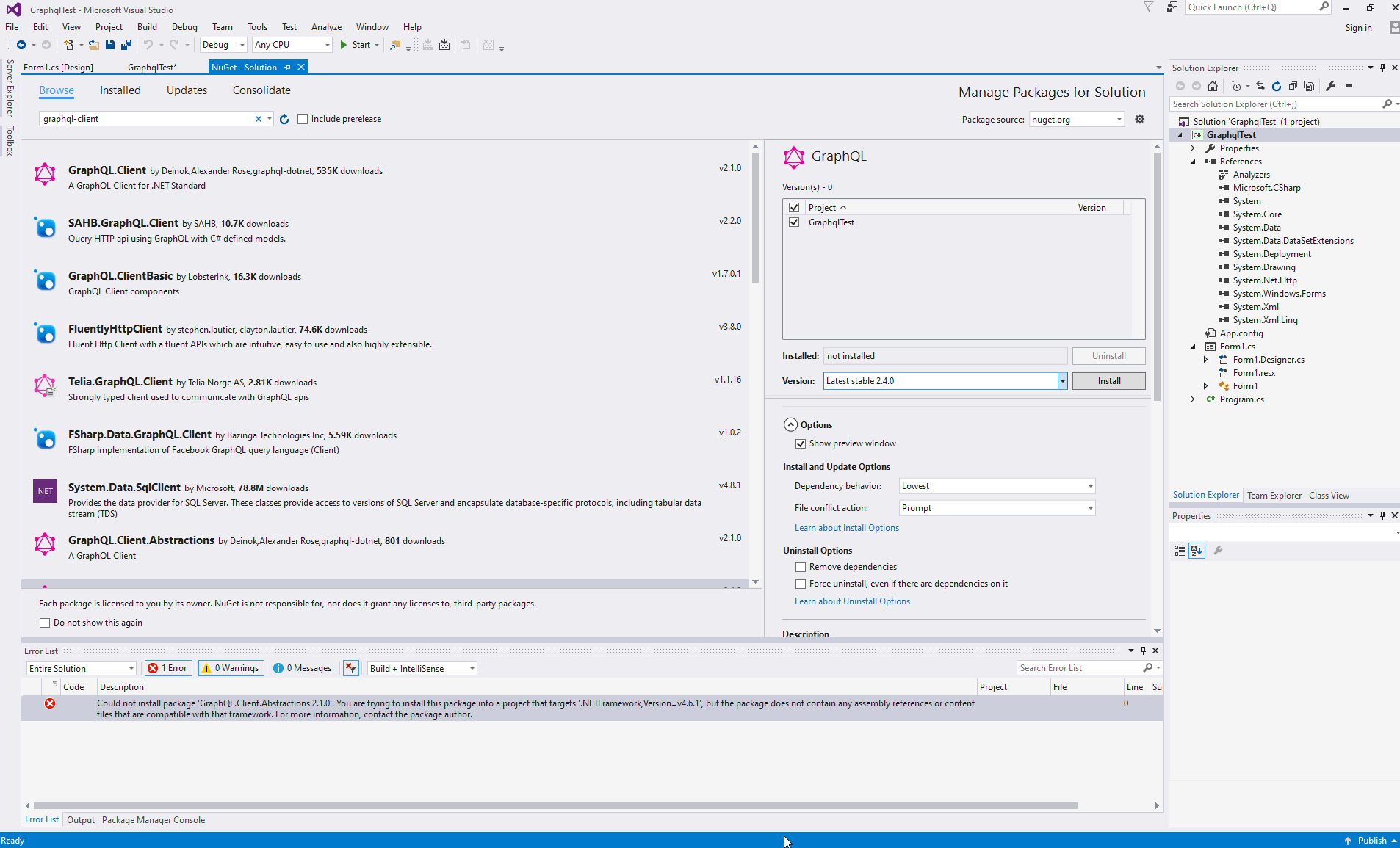Uncheck Show preview window option

pyautogui.click(x=801, y=443)
